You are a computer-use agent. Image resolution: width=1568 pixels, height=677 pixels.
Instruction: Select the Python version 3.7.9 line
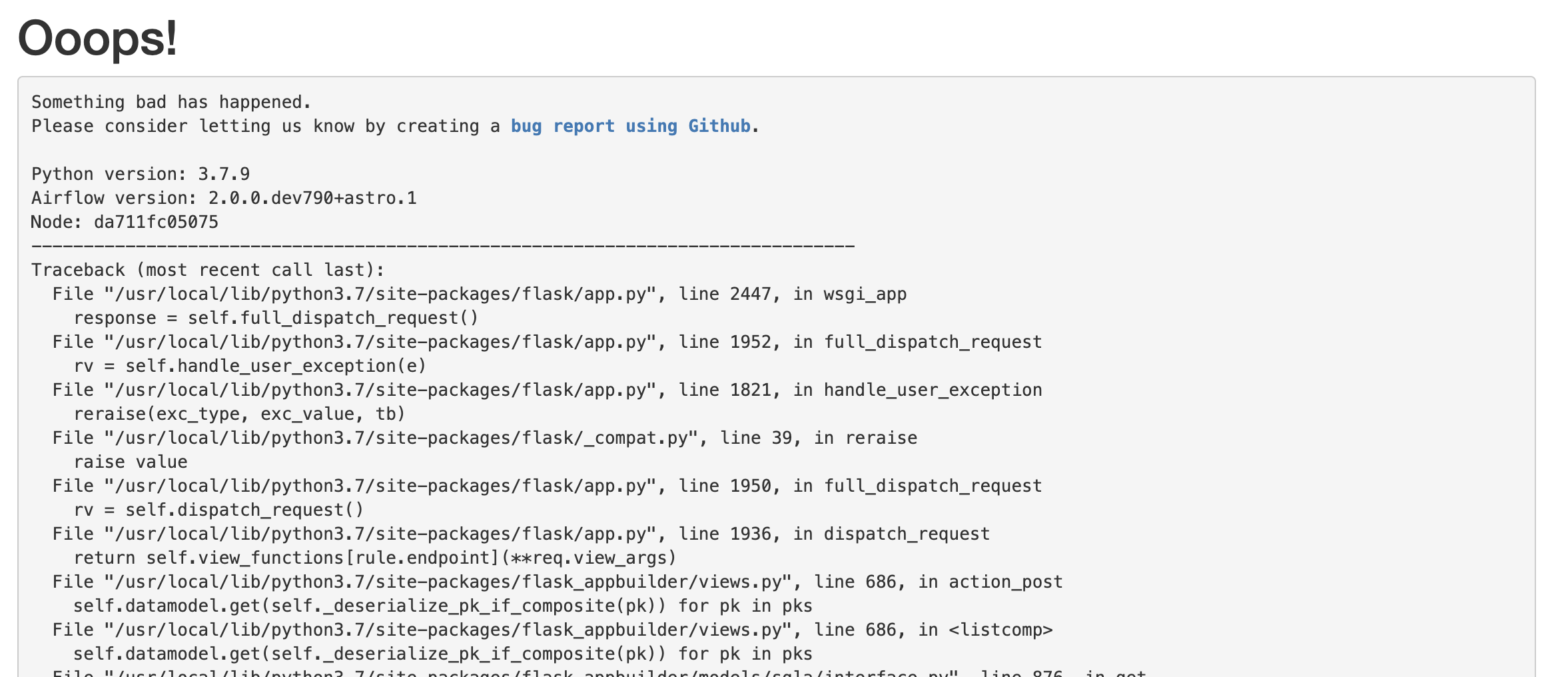(141, 174)
